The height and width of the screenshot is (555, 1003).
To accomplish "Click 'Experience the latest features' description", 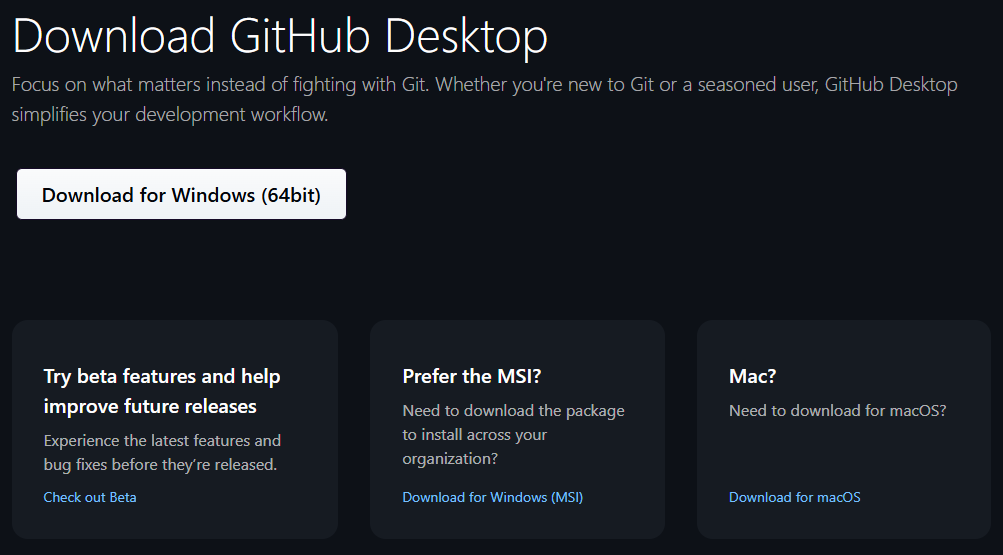I will [x=162, y=453].
